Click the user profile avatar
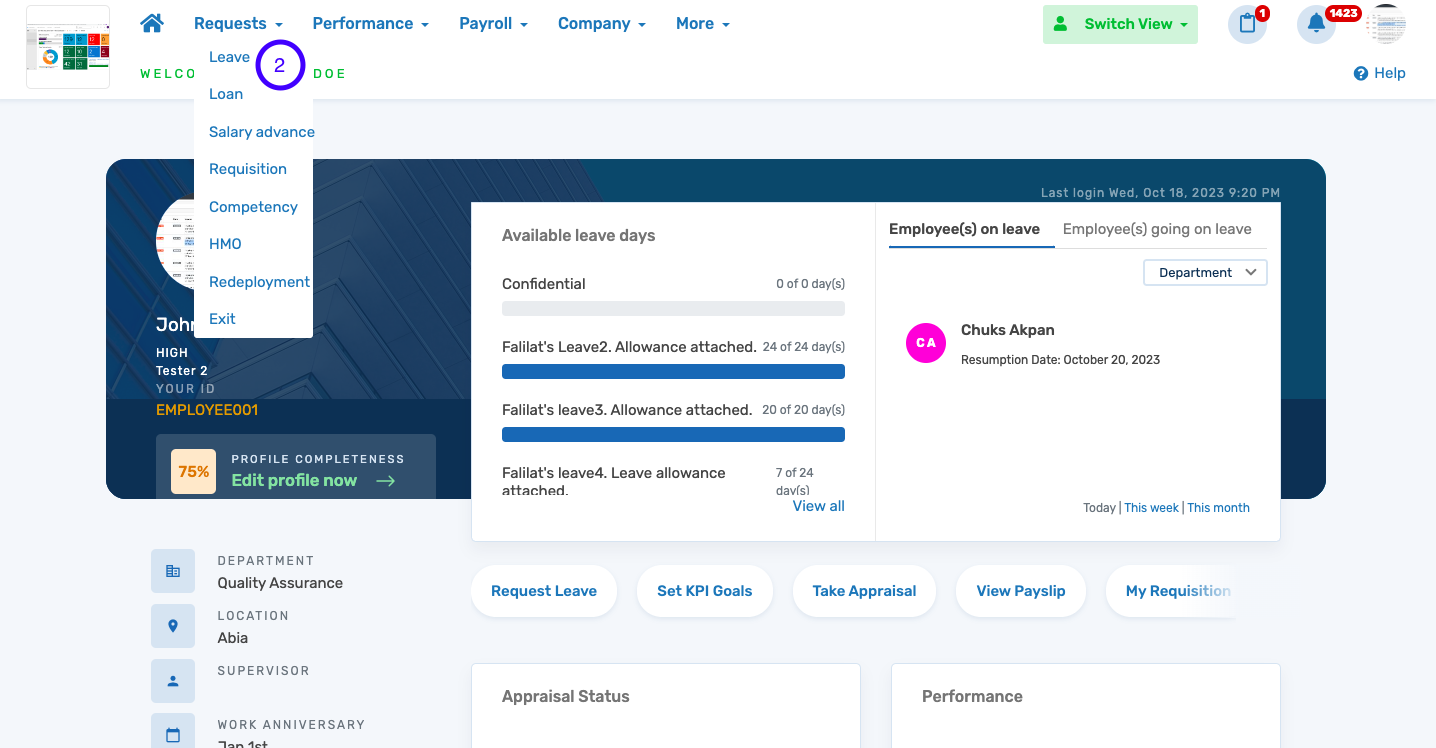This screenshot has width=1436, height=748. point(1385,24)
